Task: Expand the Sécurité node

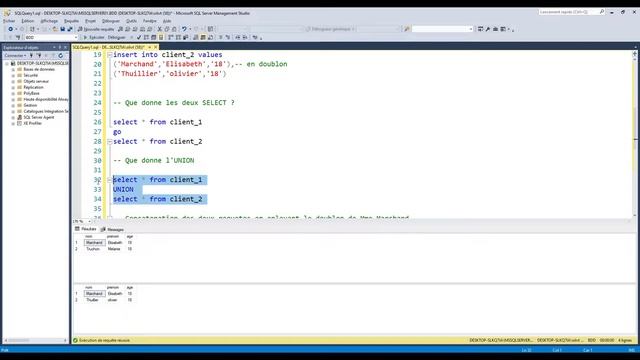Action: [x=13, y=76]
